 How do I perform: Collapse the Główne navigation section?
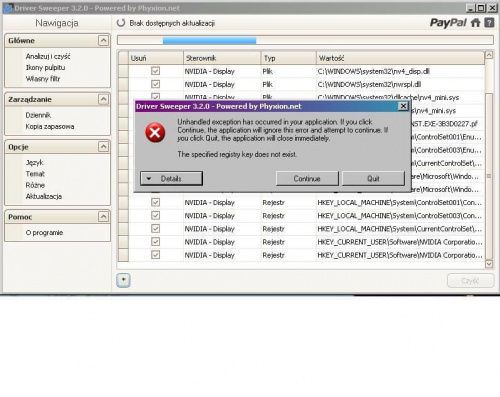click(103, 41)
